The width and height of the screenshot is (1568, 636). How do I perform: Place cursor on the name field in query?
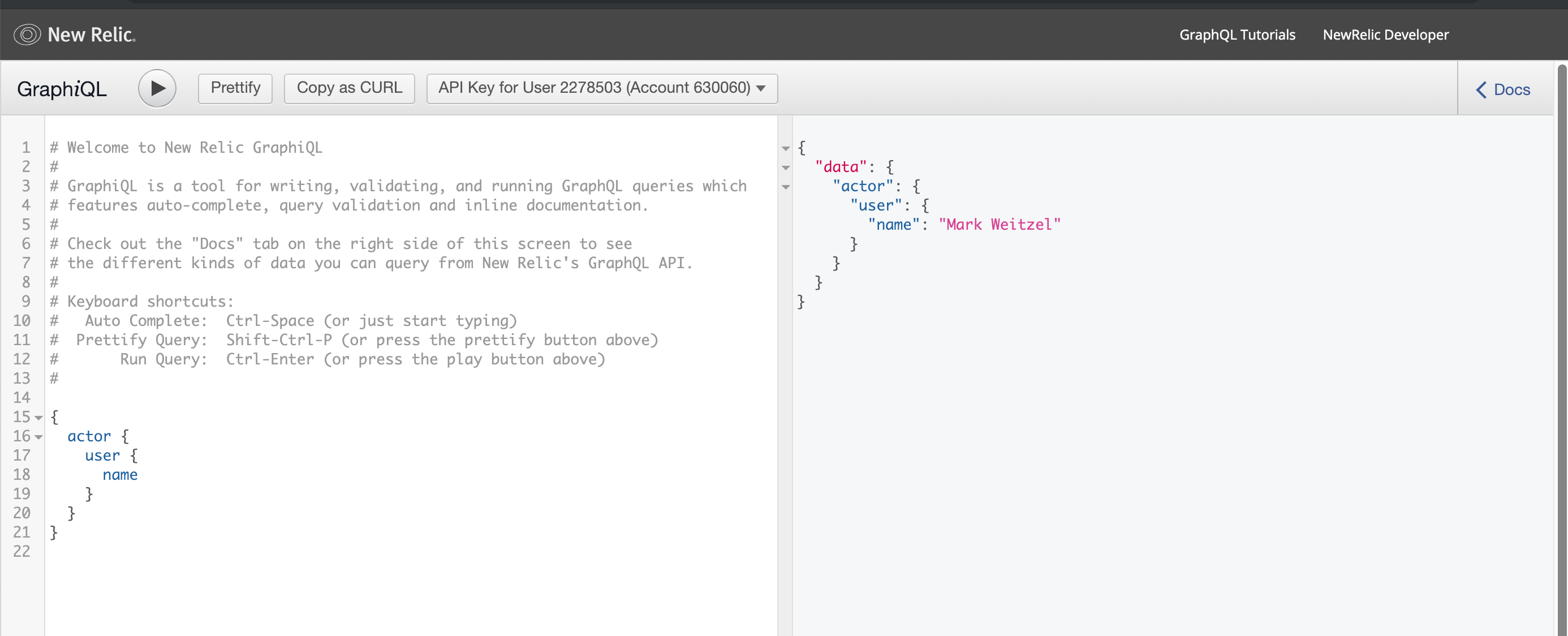[x=120, y=475]
